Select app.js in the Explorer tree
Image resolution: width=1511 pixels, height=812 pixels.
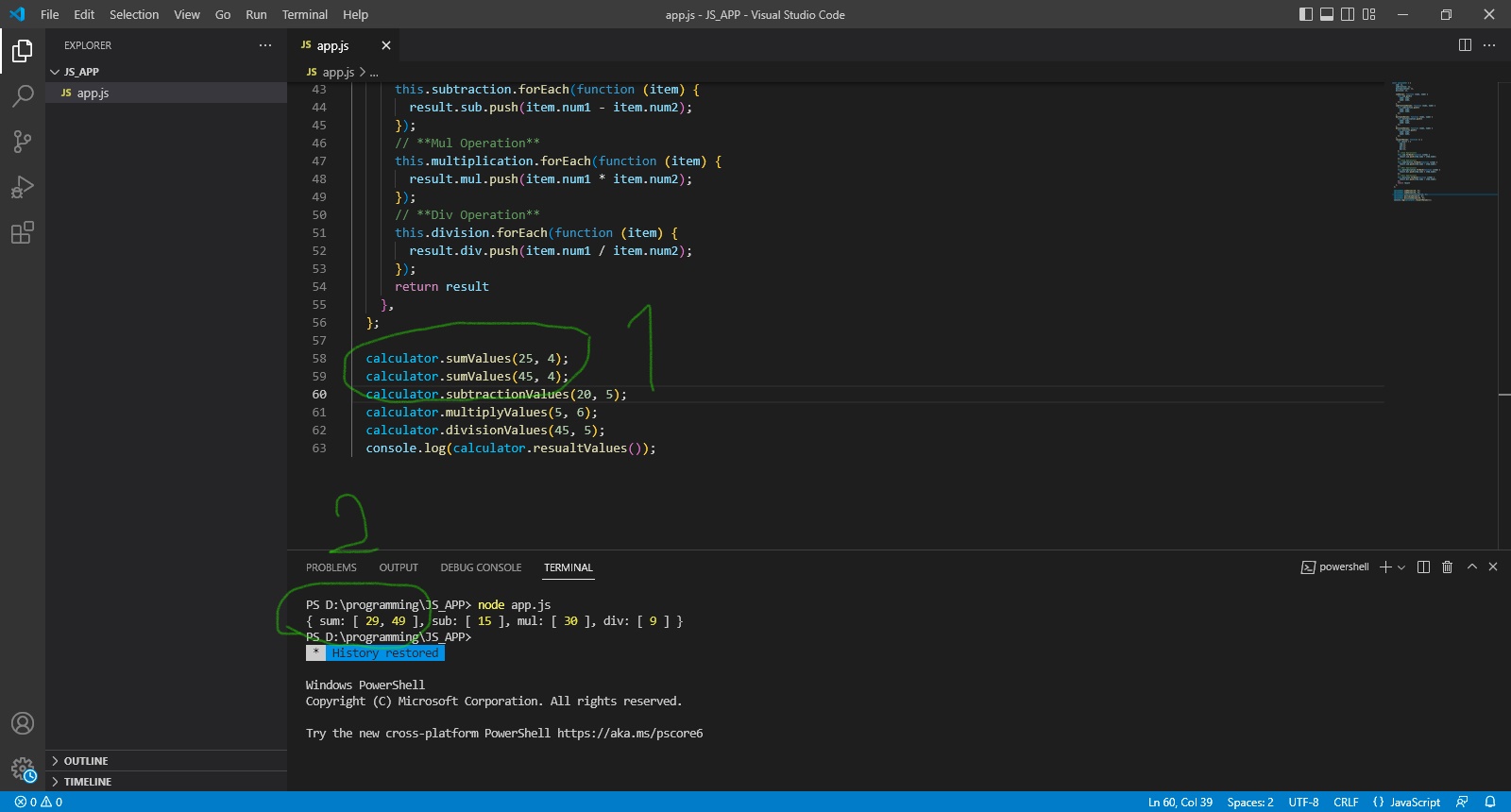(x=166, y=93)
